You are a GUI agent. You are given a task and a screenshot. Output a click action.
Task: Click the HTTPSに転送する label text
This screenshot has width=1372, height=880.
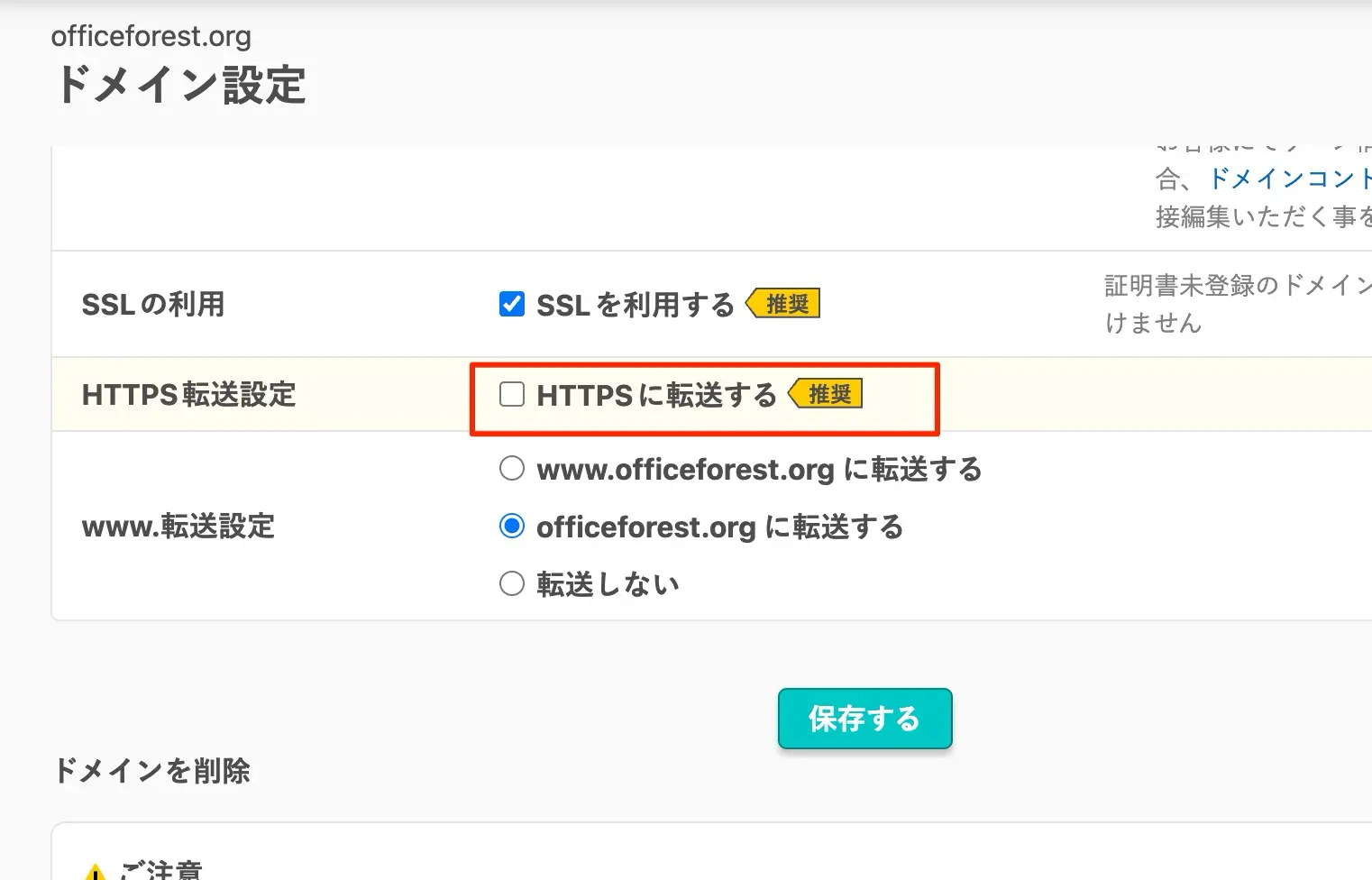click(x=655, y=395)
